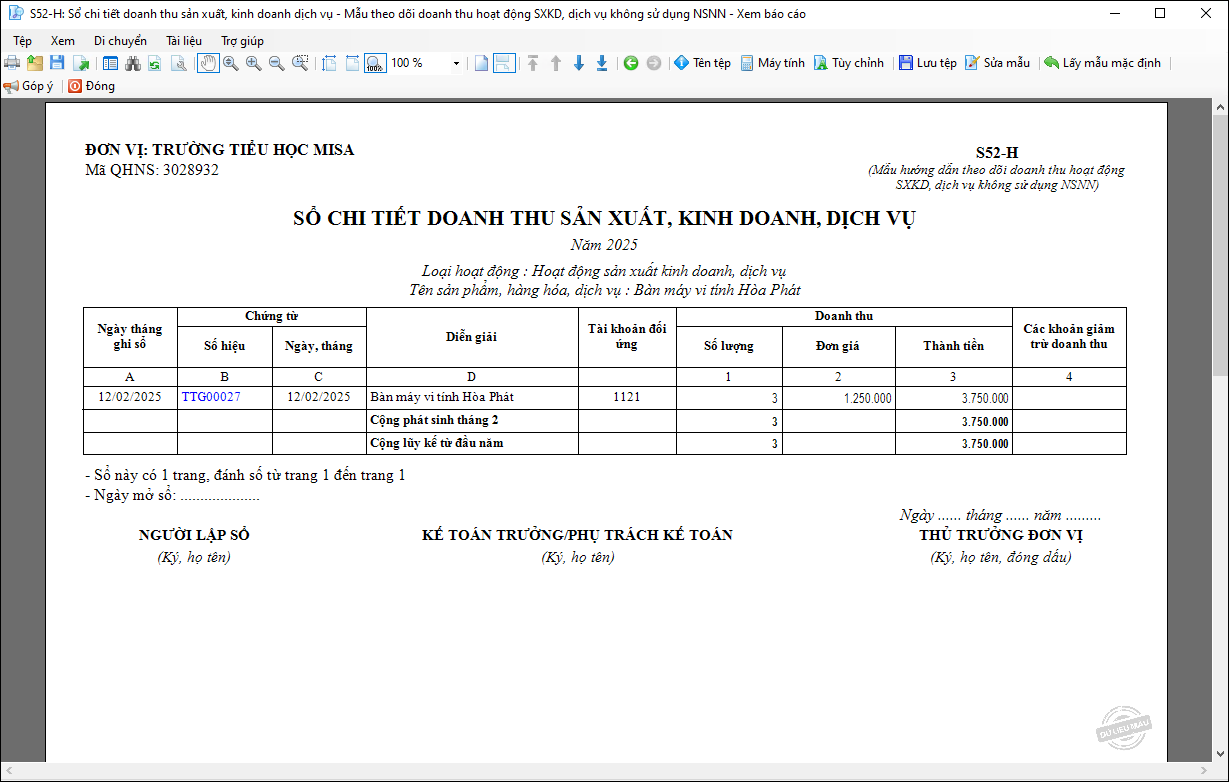Click the Zoom in icon
Viewport: 1229px width, 782px height.
tap(254, 63)
